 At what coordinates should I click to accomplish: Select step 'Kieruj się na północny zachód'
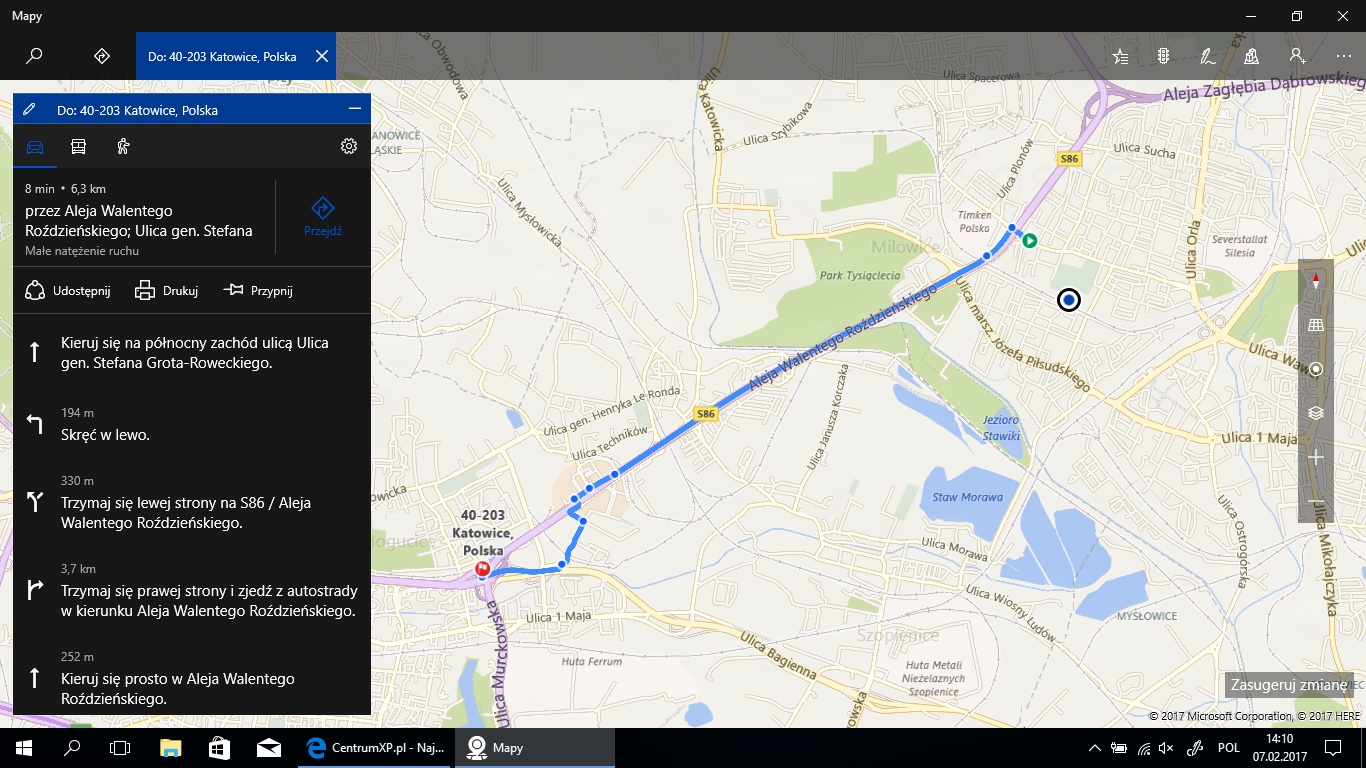click(x=192, y=353)
